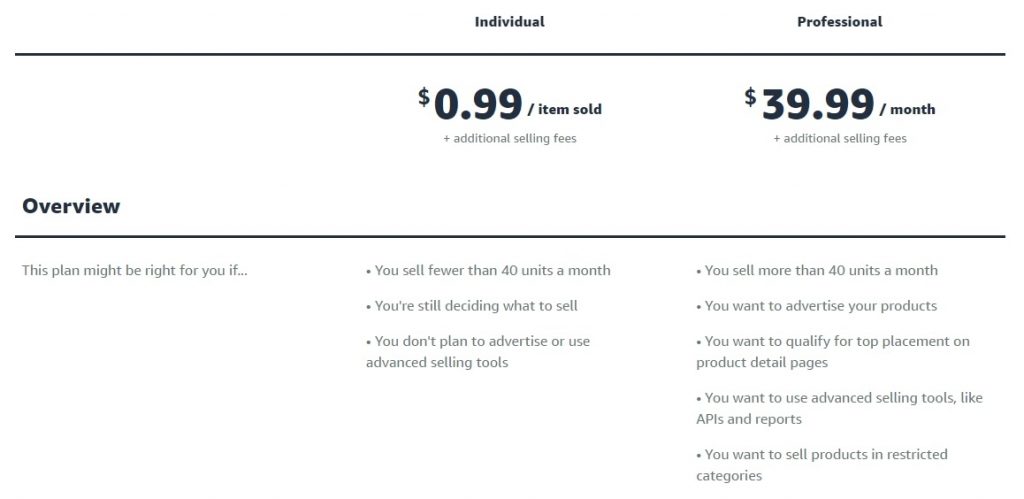Click the $39.99 per month price
Screen dimensions: 1024x499
coord(839,105)
